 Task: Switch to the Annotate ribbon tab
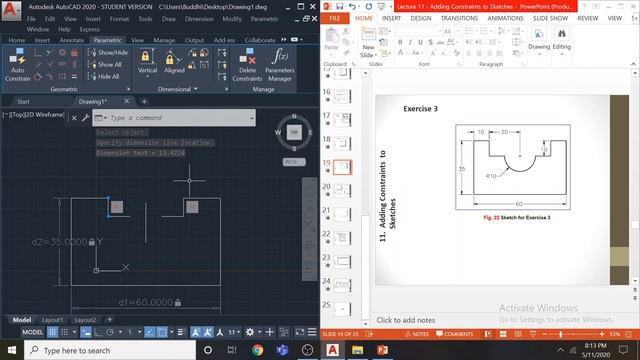(72, 40)
